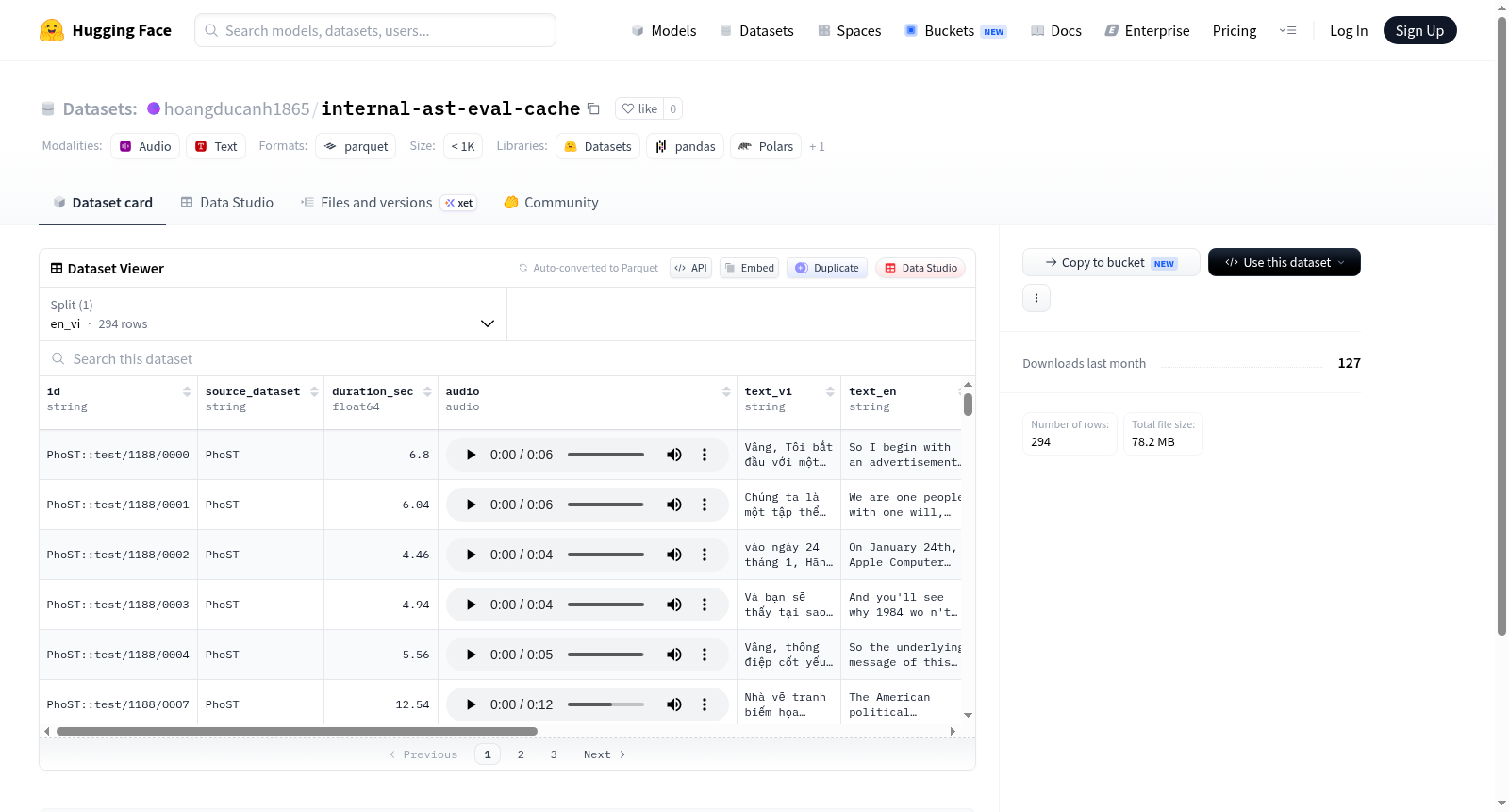Play audio for PhoST::test/1188/0002 row

pos(471,555)
